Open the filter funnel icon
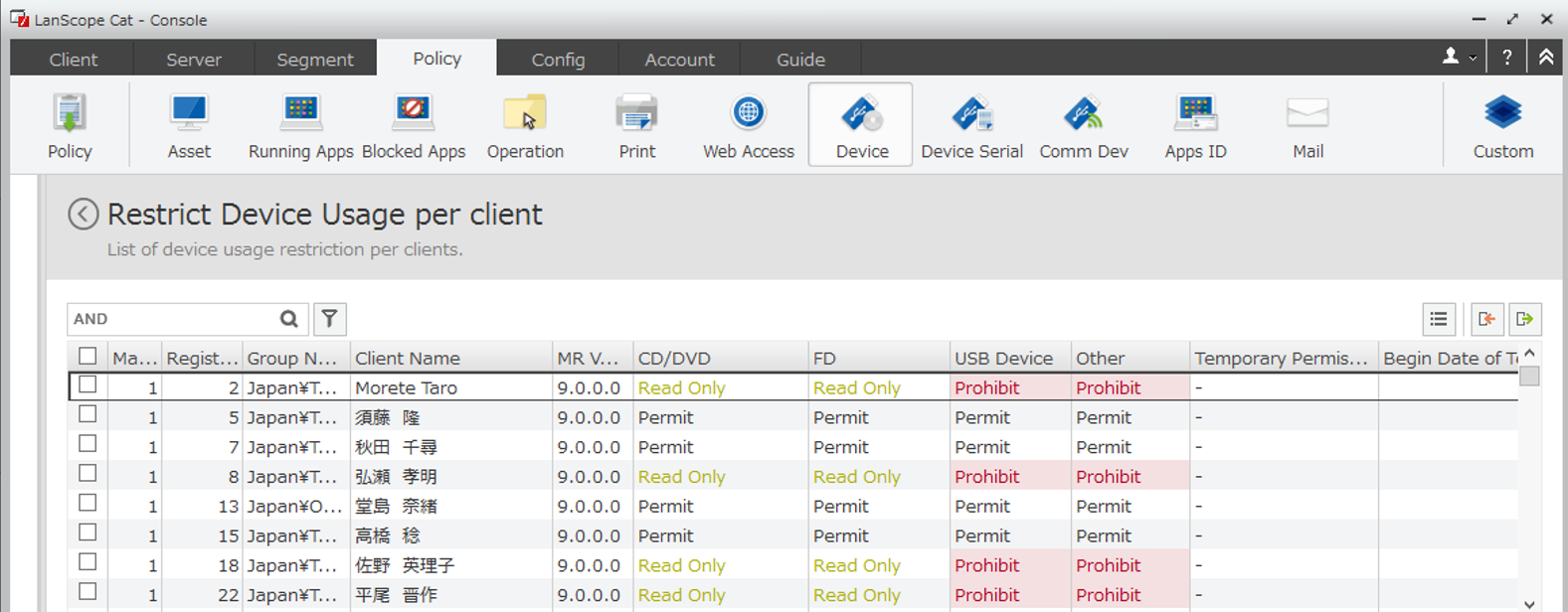This screenshot has width=1568, height=612. tap(329, 319)
